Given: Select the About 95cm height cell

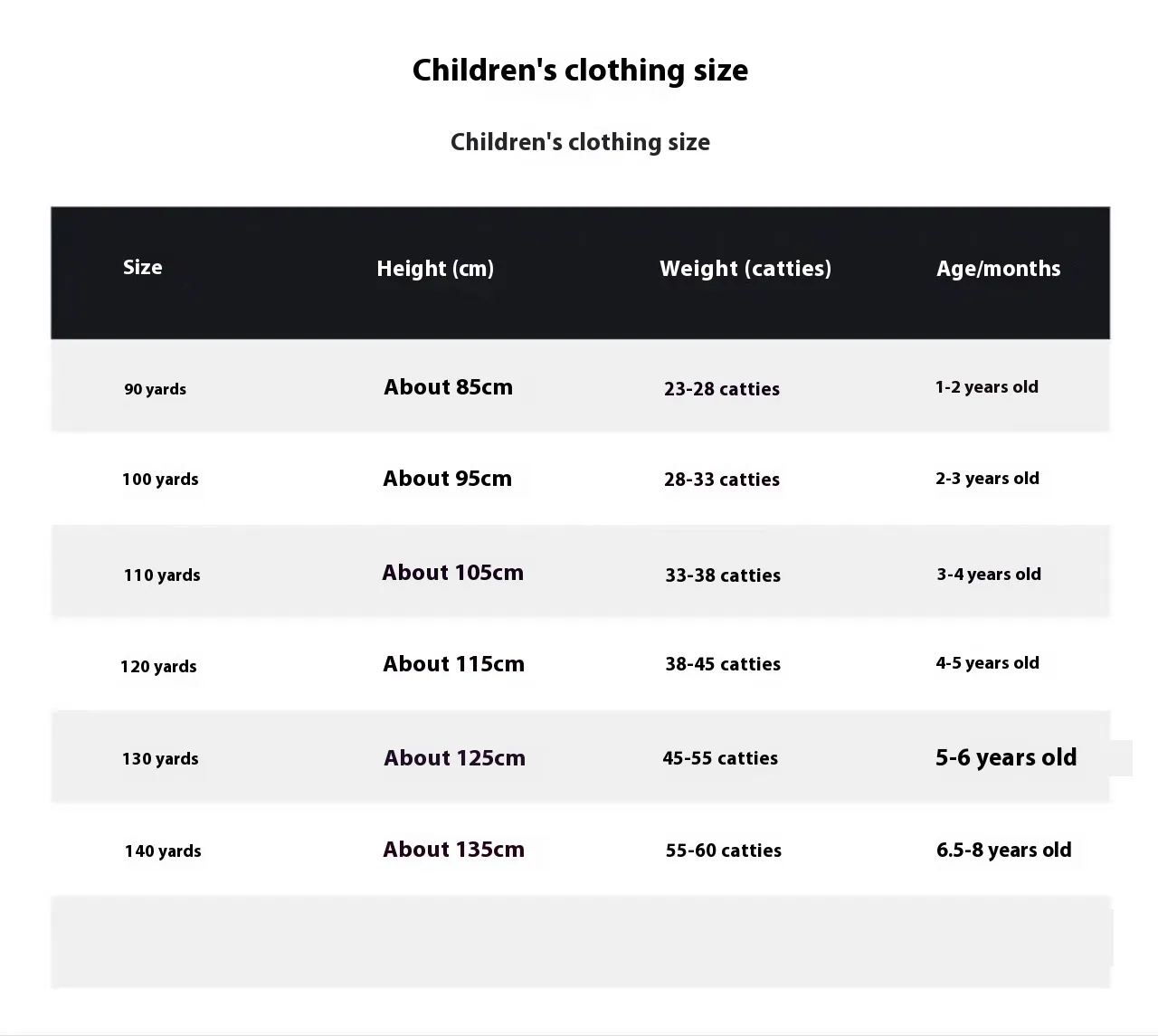Looking at the screenshot, I should [x=447, y=479].
